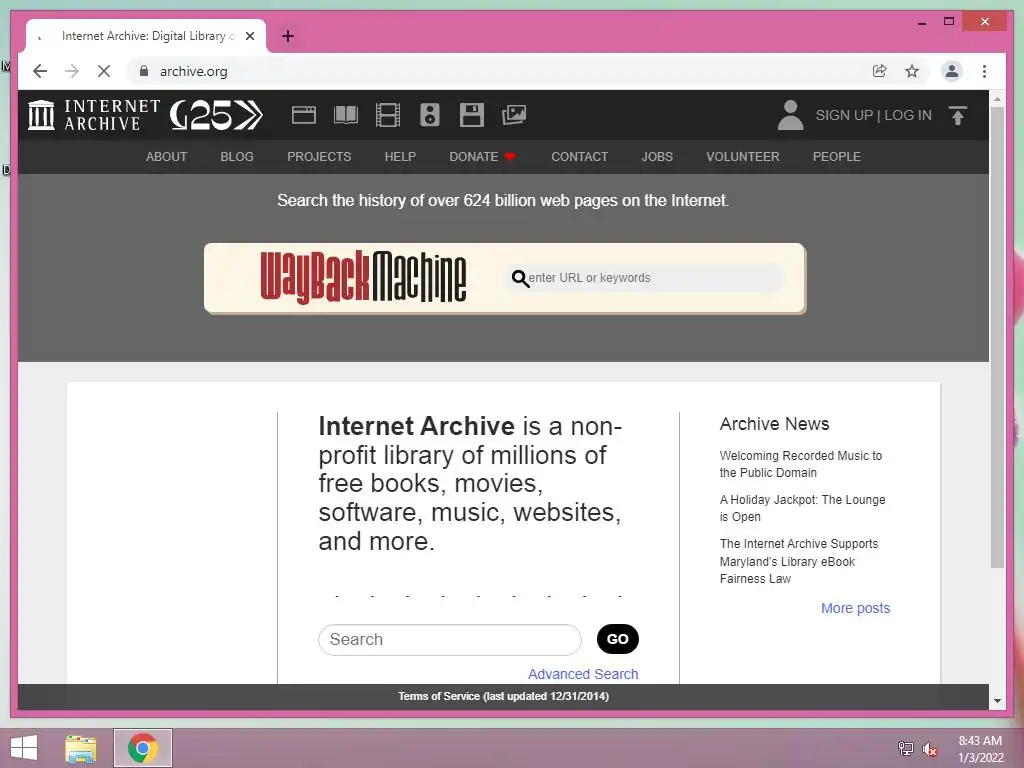Screen dimensions: 1024x768
Task: Select the Internet Archive tab
Action: click(x=146, y=36)
